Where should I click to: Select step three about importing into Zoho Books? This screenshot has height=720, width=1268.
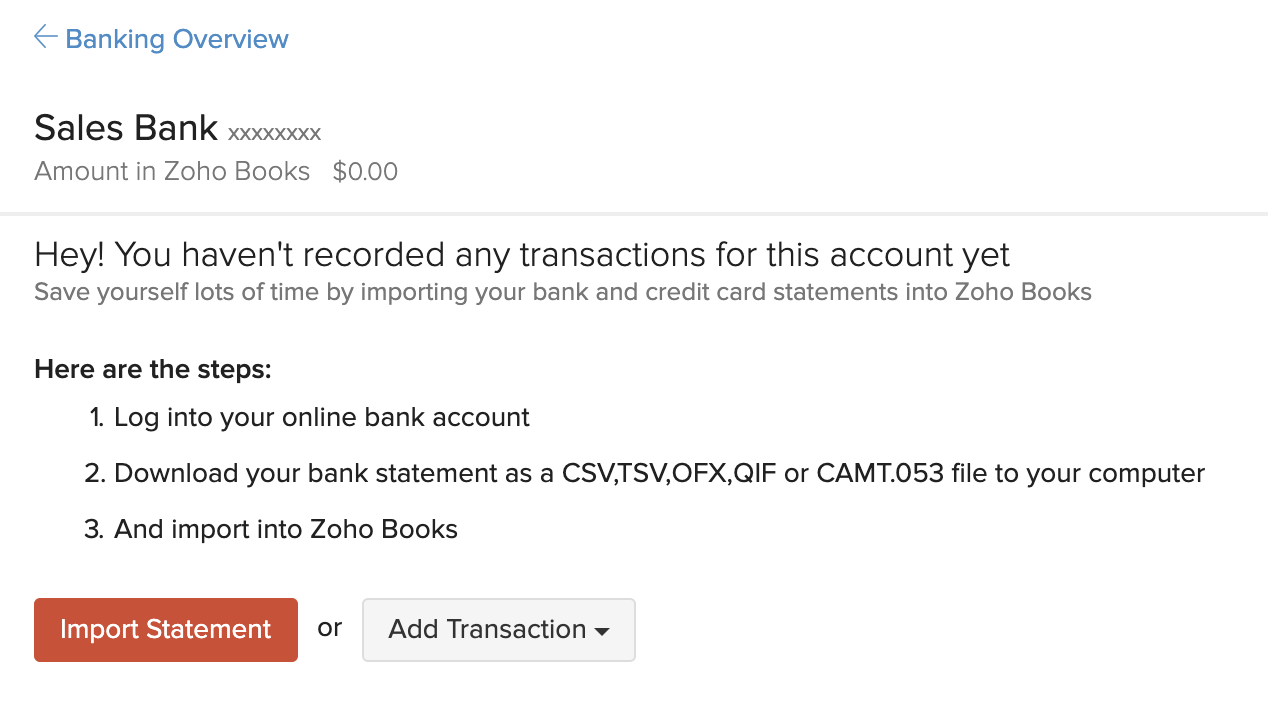pos(287,529)
